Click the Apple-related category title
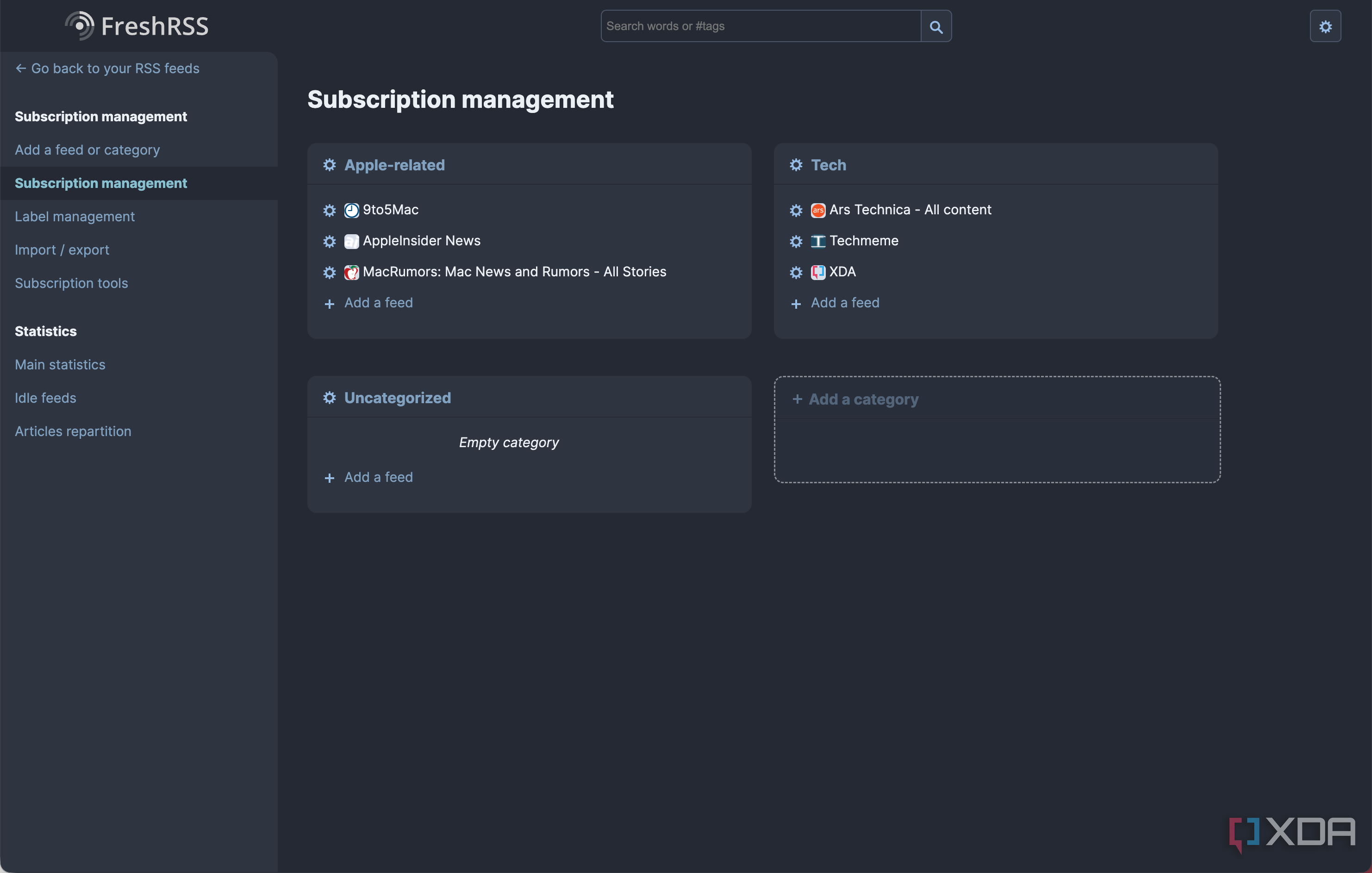1372x873 pixels. pos(394,165)
